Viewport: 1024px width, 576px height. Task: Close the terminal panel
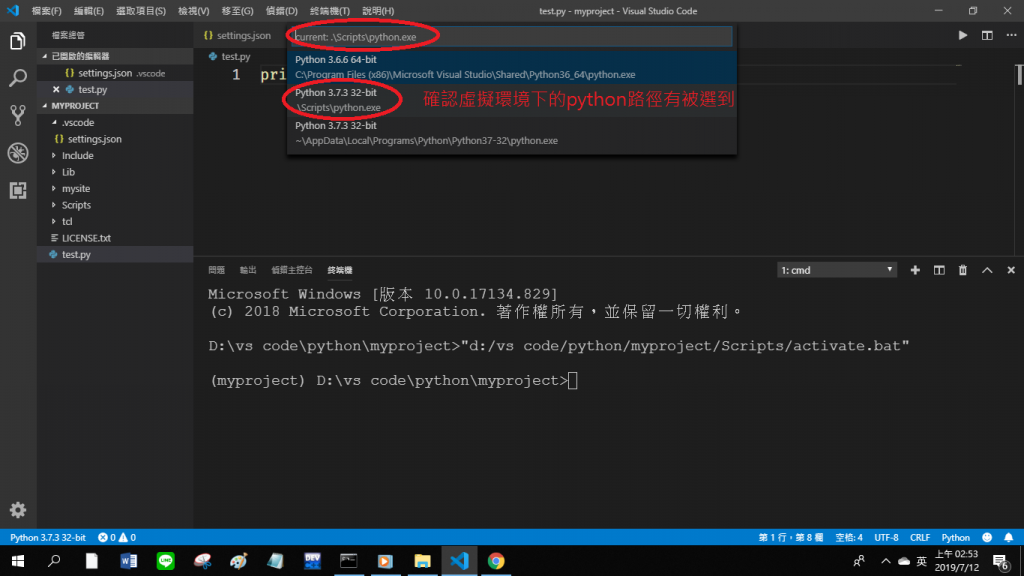pyautogui.click(x=1011, y=270)
